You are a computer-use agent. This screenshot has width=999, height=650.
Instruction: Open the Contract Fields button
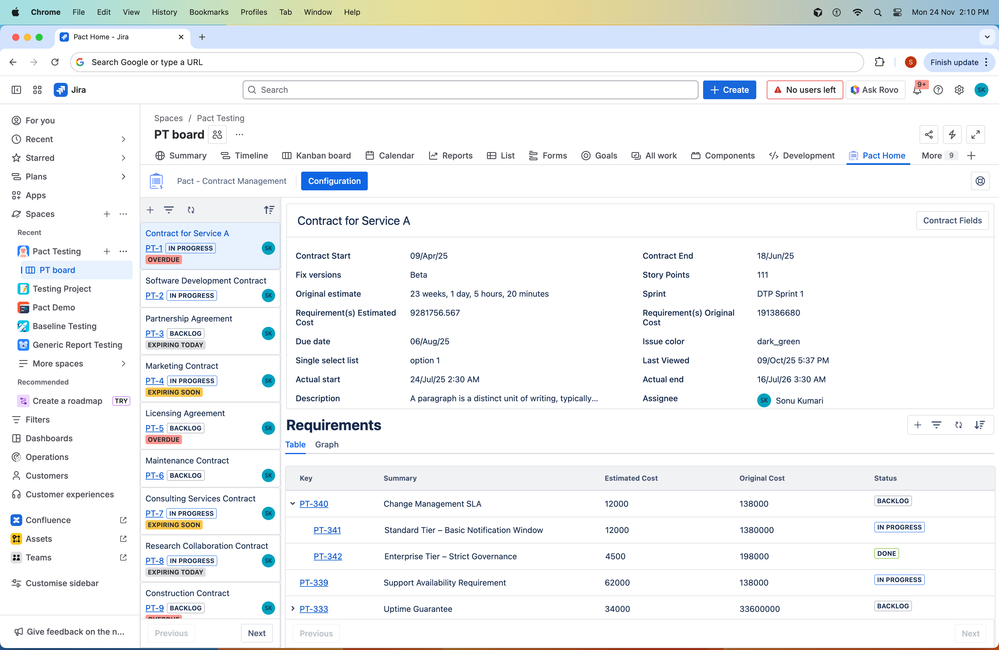tap(952, 220)
